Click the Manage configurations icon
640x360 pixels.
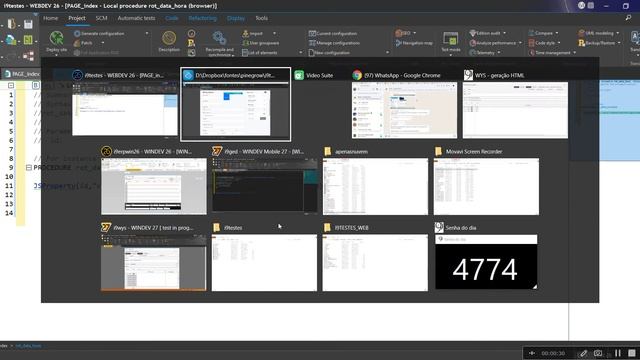312,43
